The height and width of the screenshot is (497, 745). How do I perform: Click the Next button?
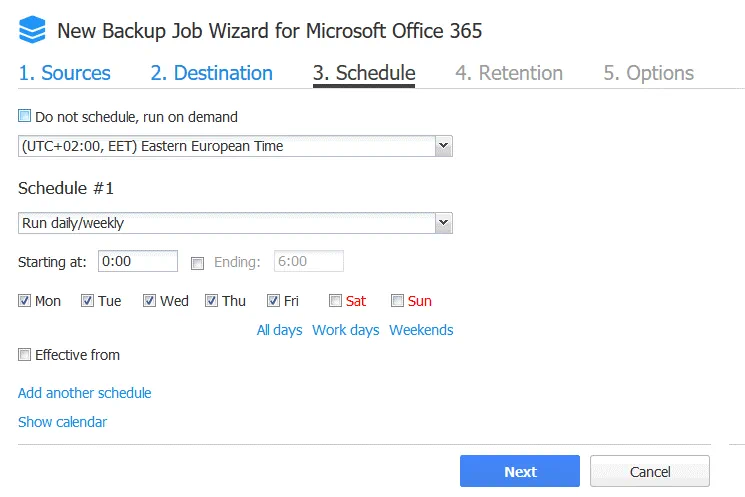click(x=520, y=471)
